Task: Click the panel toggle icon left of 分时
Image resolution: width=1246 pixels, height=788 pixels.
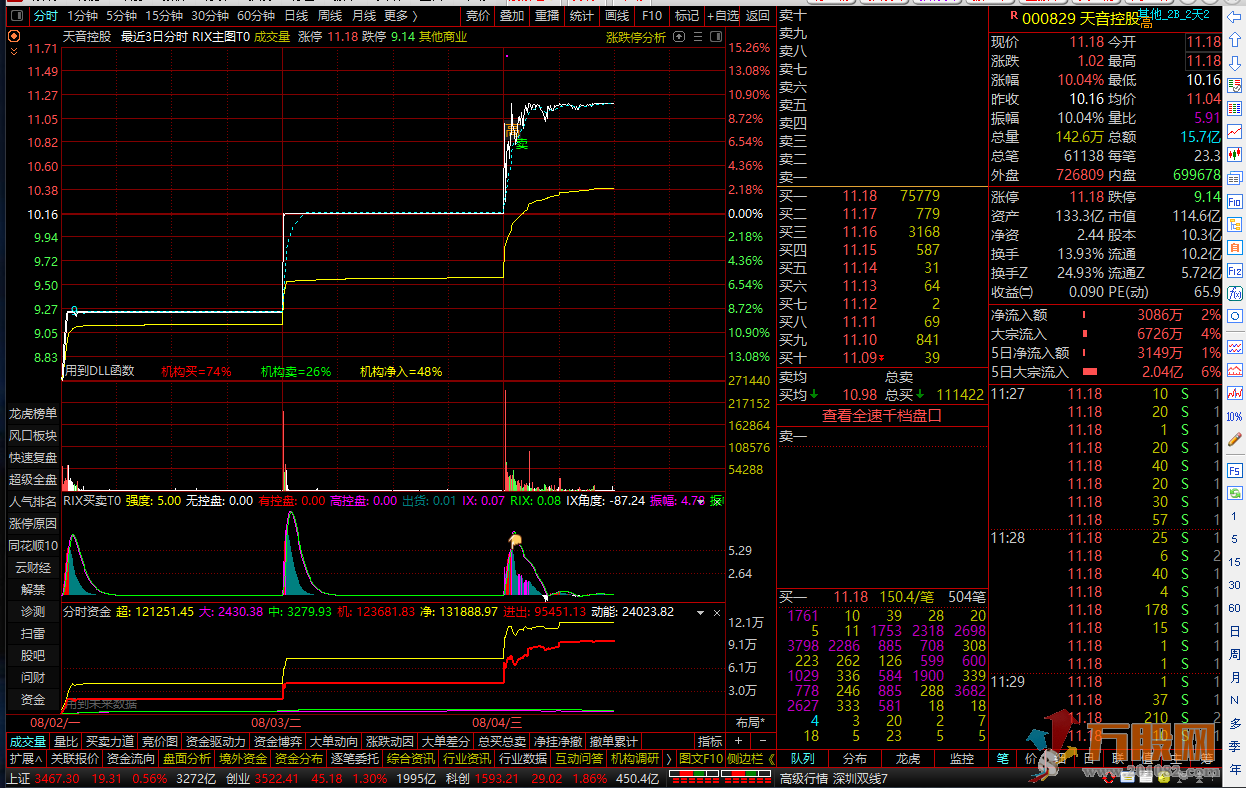Action: click(16, 16)
